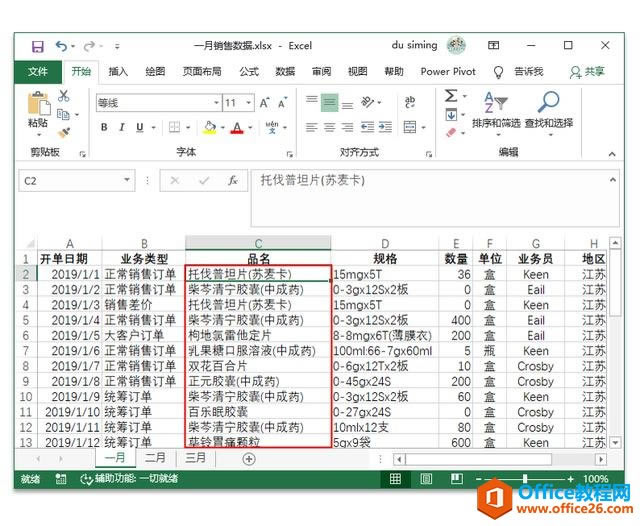Toggle underline formatting
Image resolution: width=640 pixels, height=526 pixels.
coord(140,127)
